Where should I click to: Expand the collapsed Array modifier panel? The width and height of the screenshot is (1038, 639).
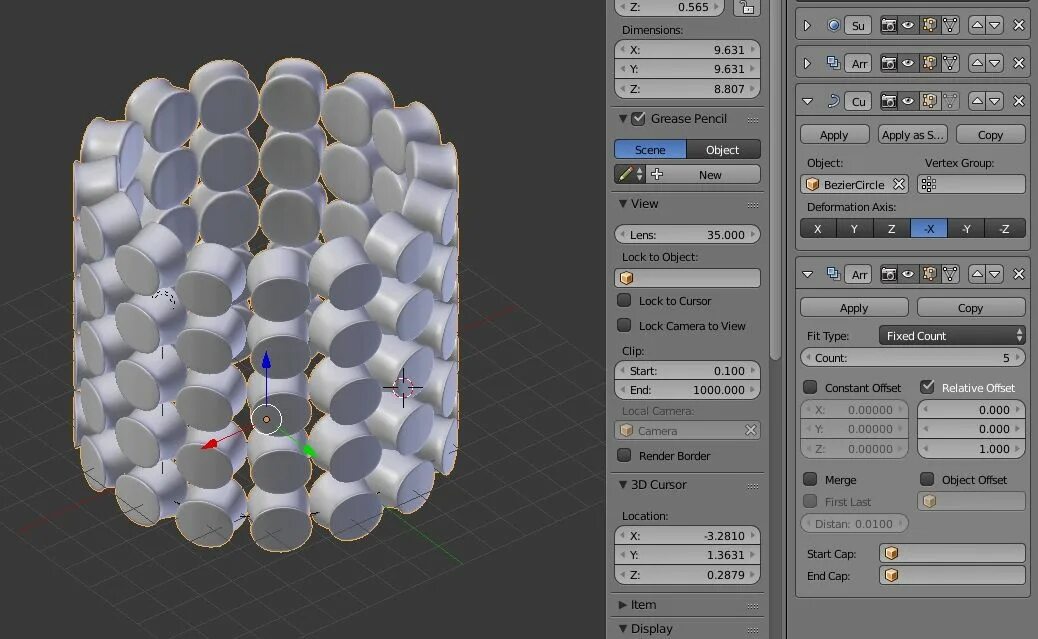point(807,64)
